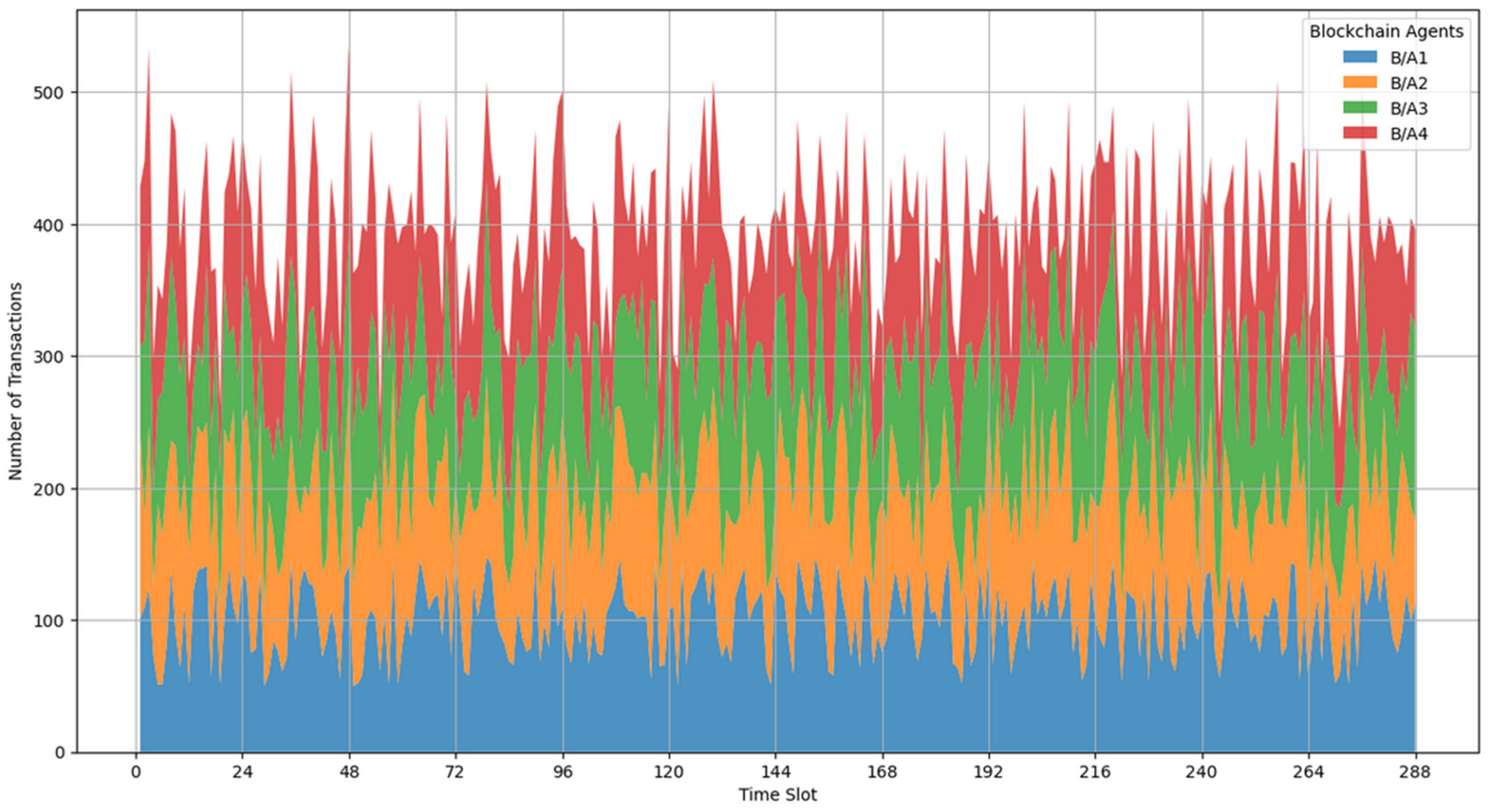Click the 48 tick on x-axis
Screen dimensions: 1491x812
click(349, 772)
